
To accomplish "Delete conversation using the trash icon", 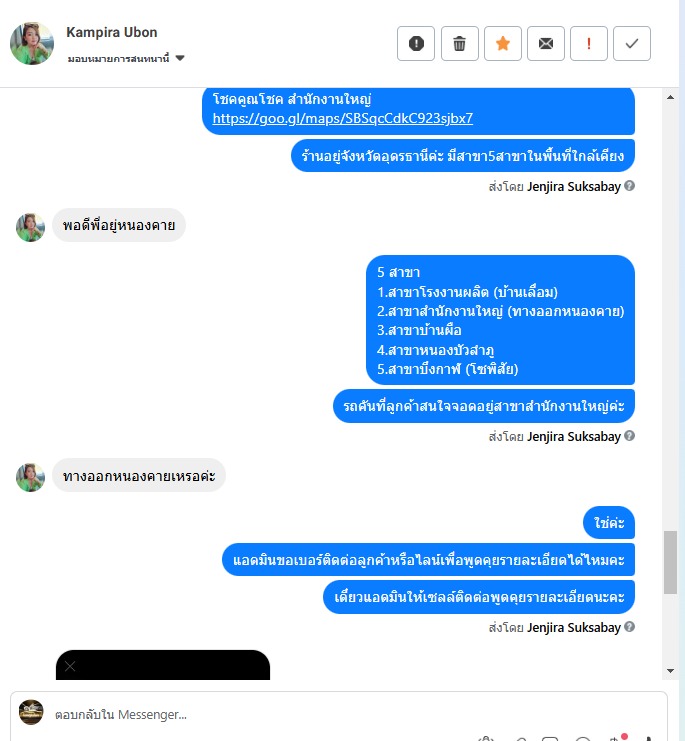I will [x=460, y=43].
